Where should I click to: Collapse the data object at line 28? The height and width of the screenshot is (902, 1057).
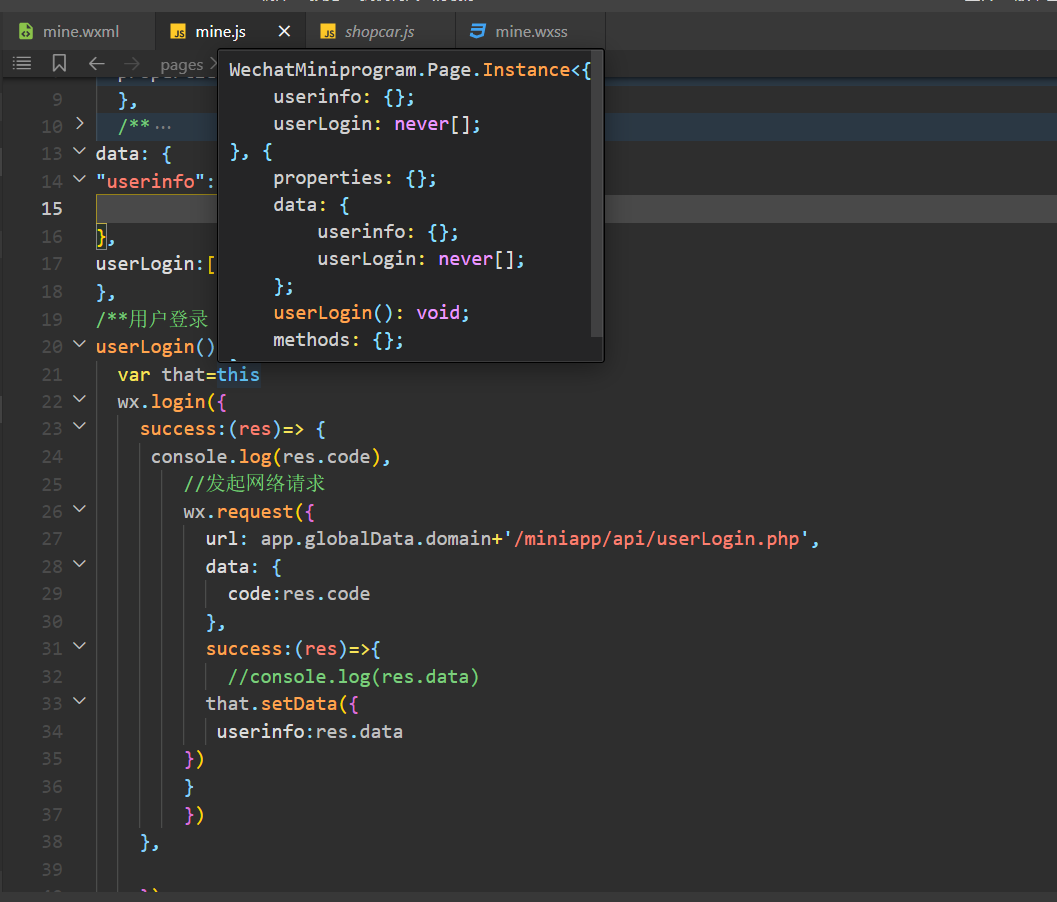coord(80,564)
